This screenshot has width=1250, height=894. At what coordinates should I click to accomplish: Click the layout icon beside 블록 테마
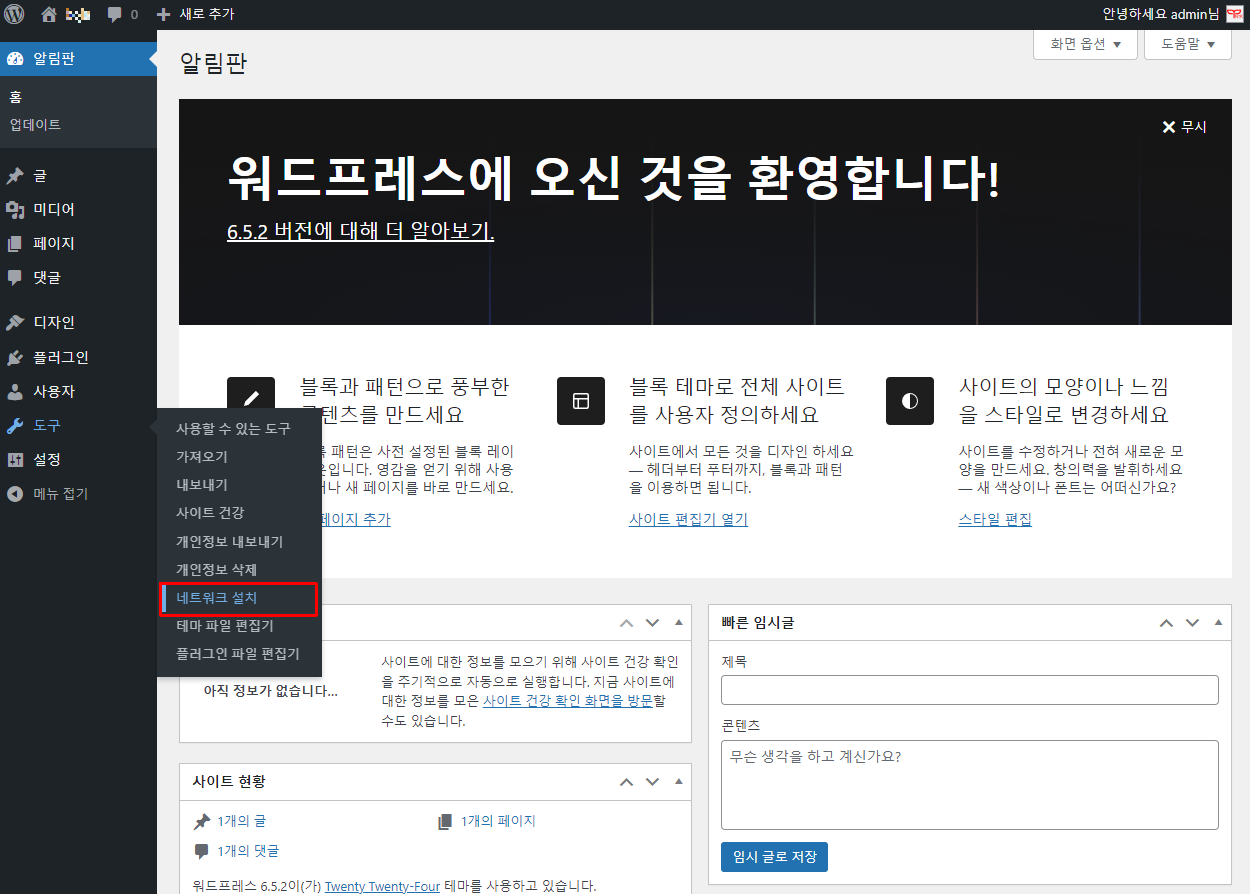pos(581,401)
